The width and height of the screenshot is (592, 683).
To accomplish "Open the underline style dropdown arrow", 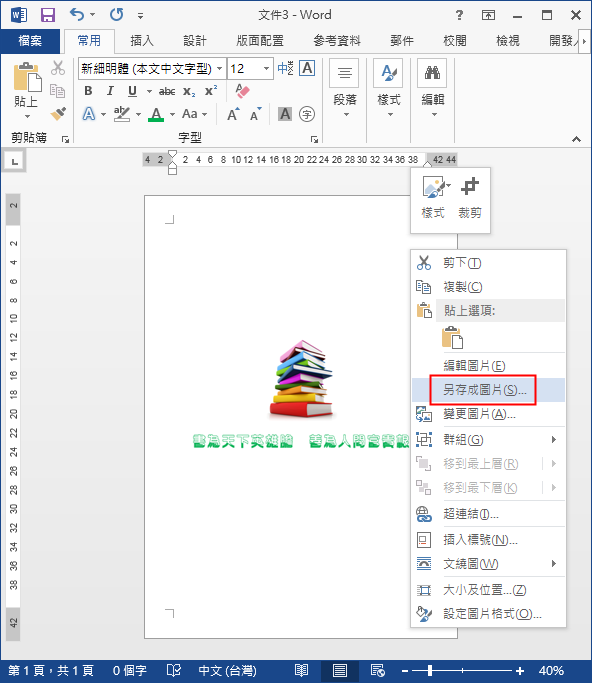I will click(x=149, y=91).
